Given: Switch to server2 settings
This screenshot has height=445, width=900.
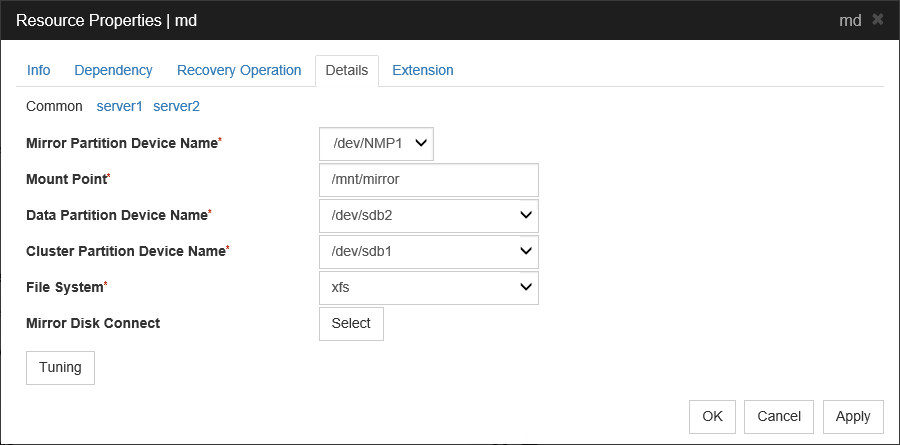Looking at the screenshot, I should 176,105.
